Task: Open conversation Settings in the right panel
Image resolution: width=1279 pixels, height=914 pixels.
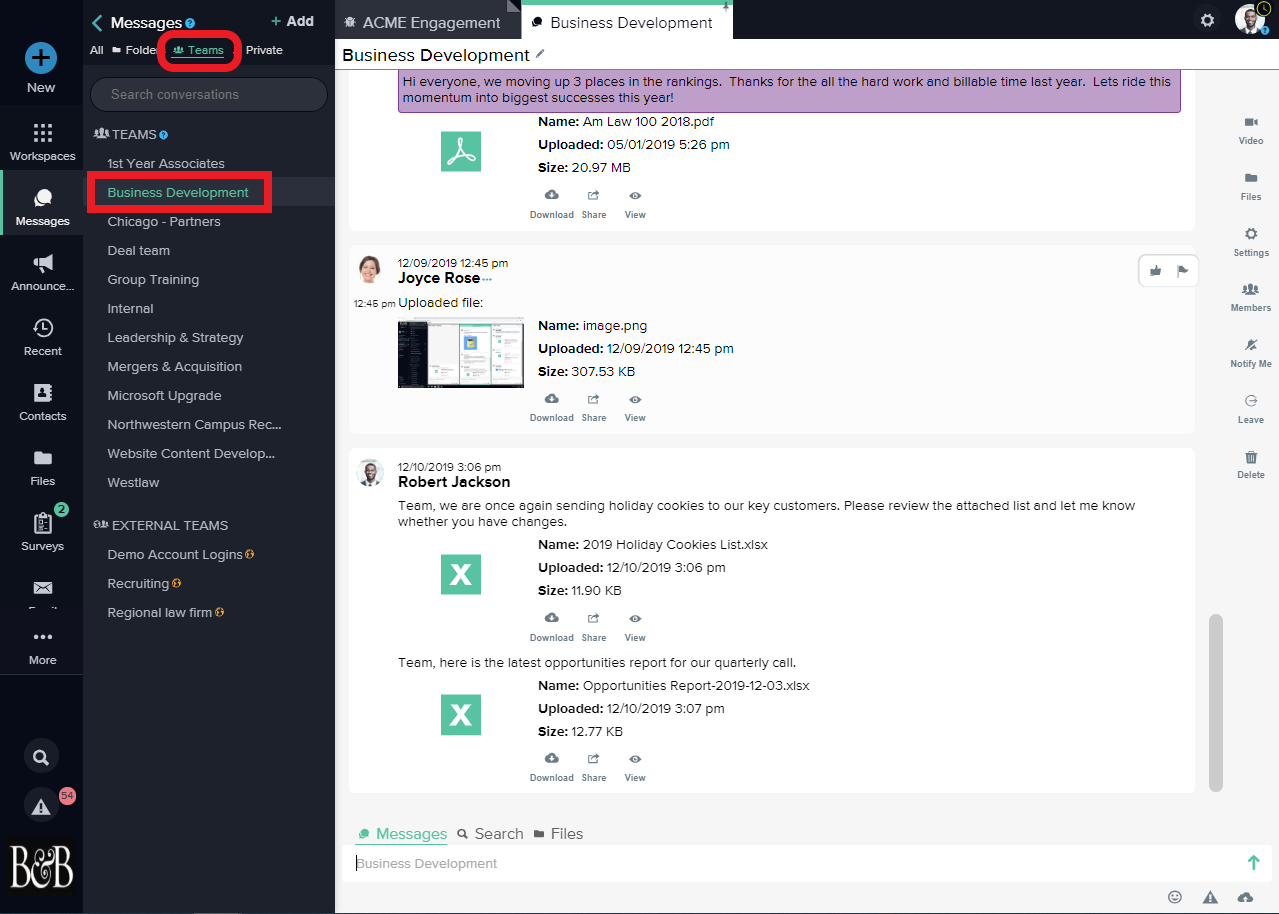Action: [1251, 242]
